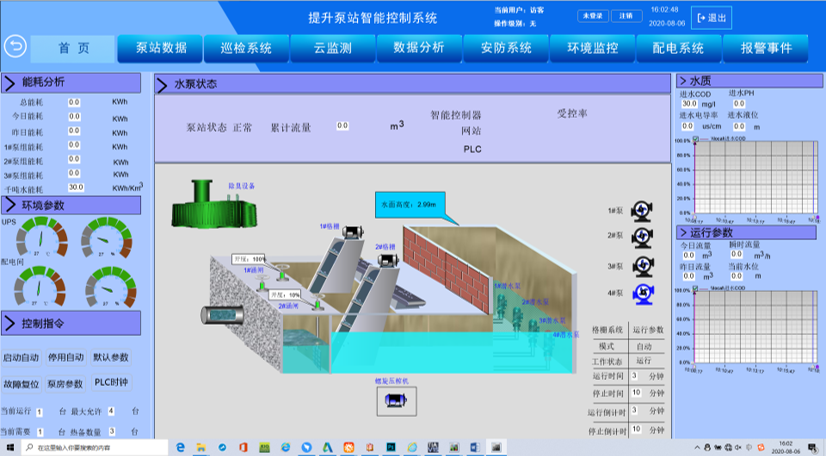Click the 运行时间 minutes input field
This screenshot has width=826, height=456.
pyautogui.click(x=636, y=376)
